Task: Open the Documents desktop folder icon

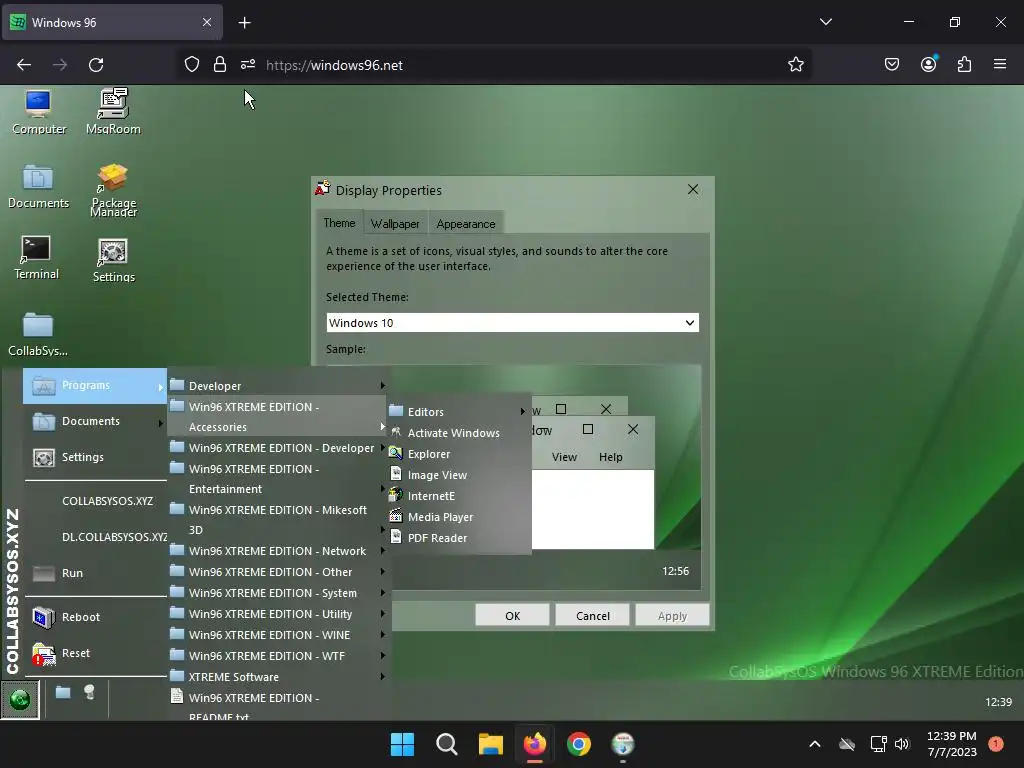Action: (x=38, y=187)
